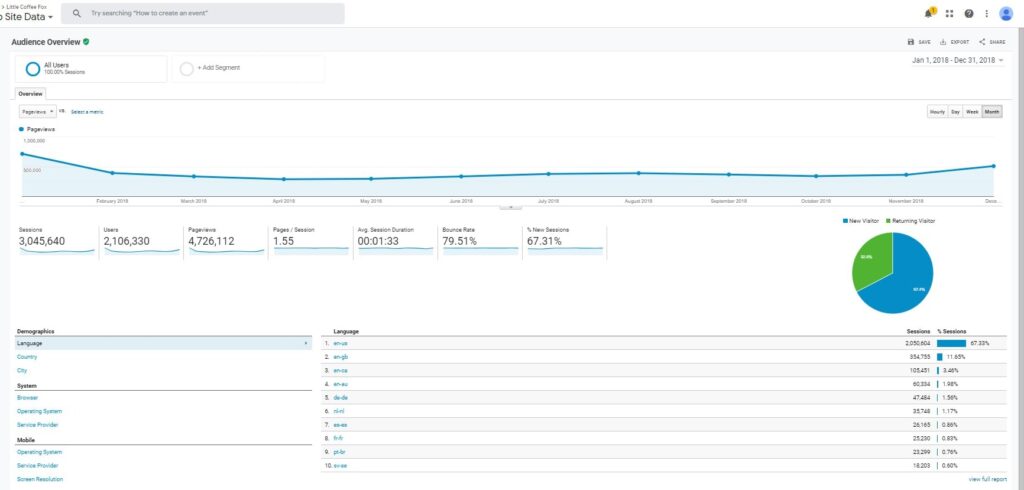Screen dimensions: 1024x490
Task: Click the Save report icon
Action: click(911, 42)
